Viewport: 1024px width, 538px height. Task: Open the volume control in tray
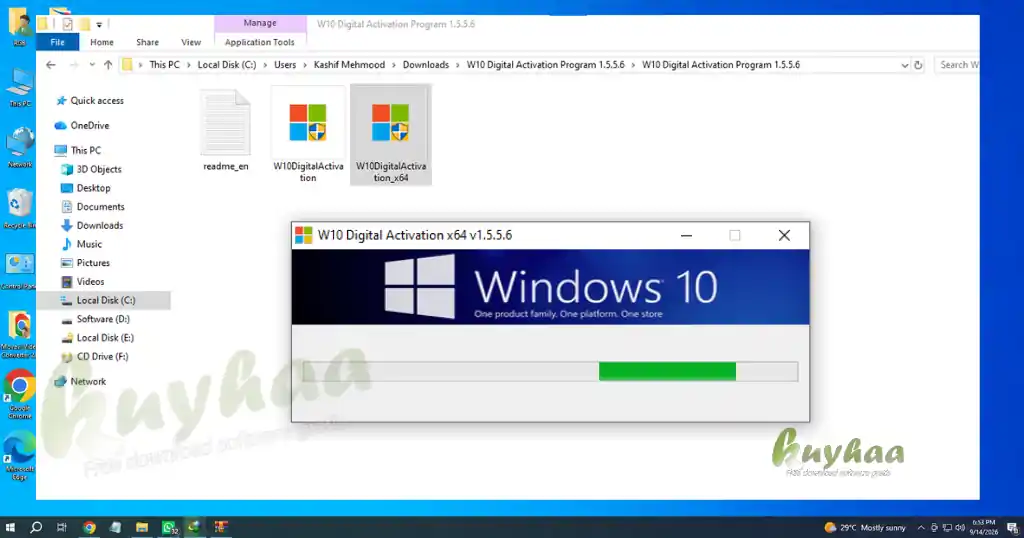click(960, 528)
